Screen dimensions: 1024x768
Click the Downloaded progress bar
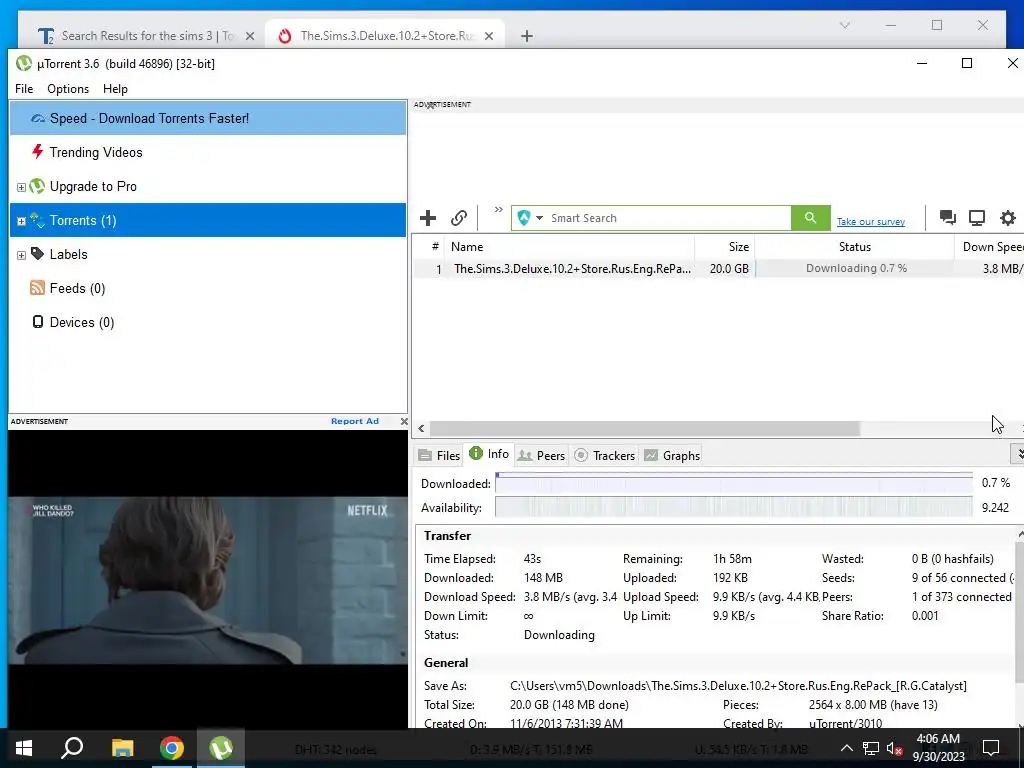[x=733, y=483]
